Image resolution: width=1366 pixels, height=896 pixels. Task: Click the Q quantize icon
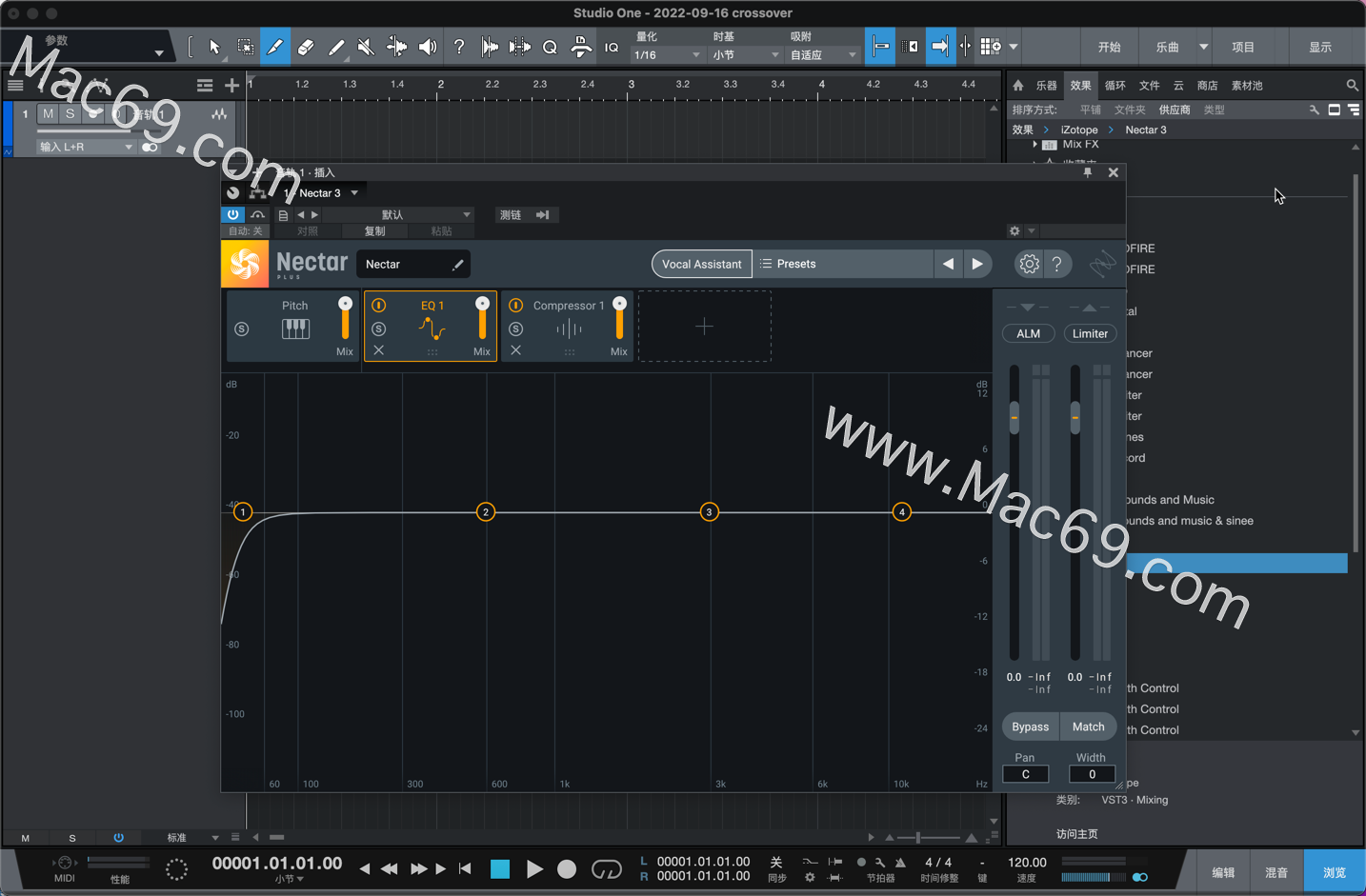coord(550,47)
